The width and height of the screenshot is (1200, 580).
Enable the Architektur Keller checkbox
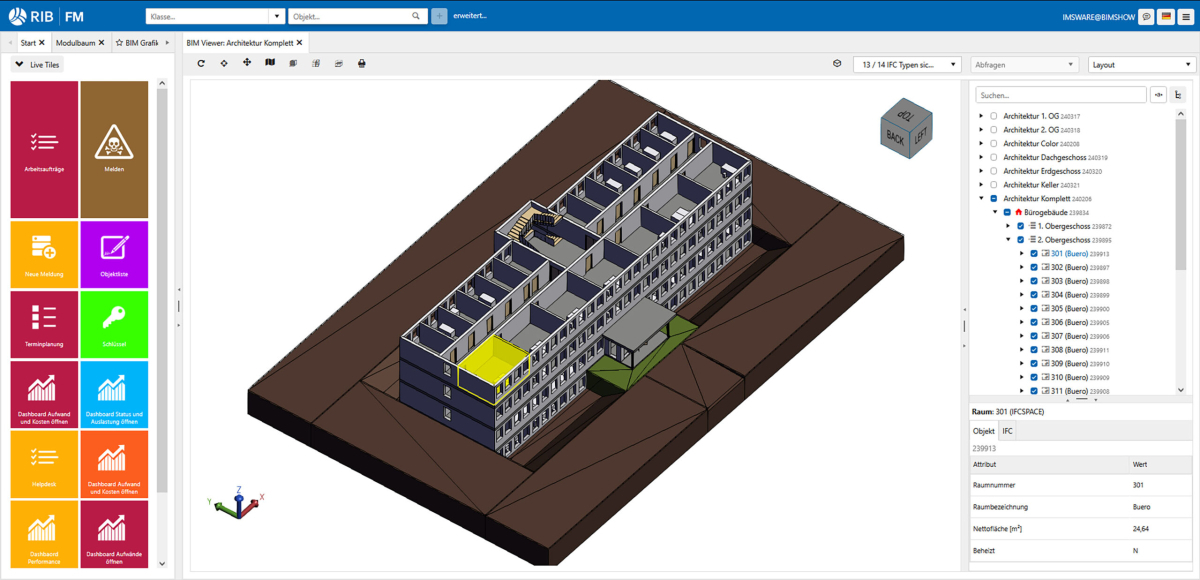[x=993, y=185]
